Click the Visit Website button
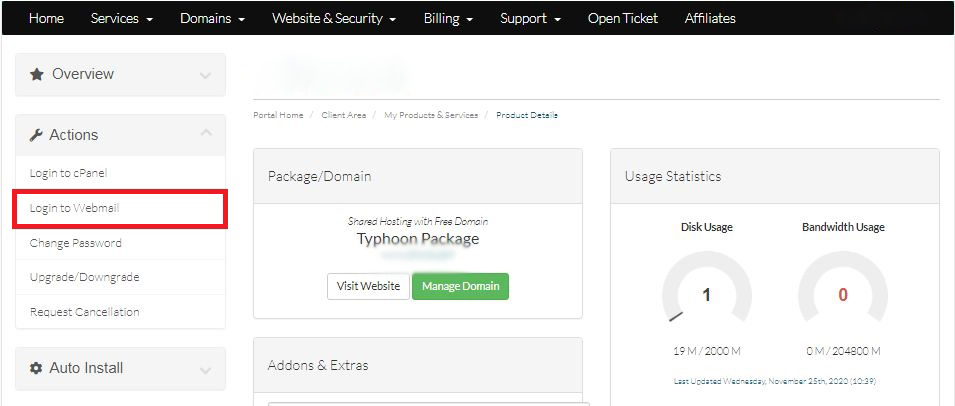Screen dimensions: 955x406 tap(368, 286)
